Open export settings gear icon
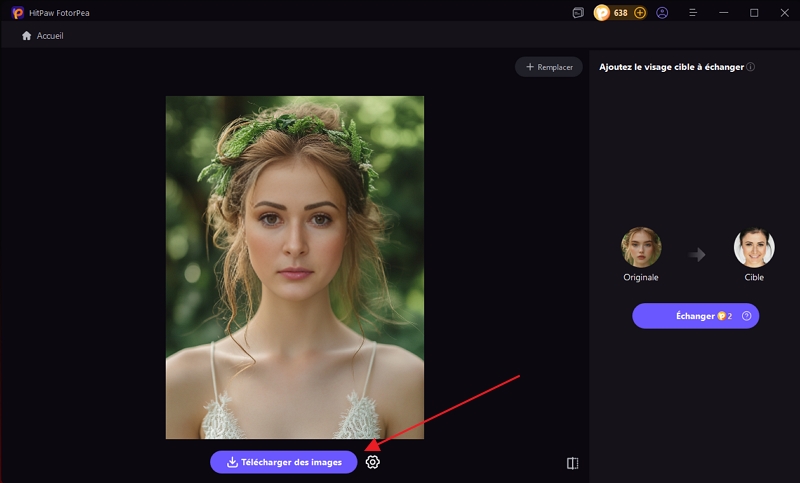Screen dimensions: 800x483 [372, 462]
